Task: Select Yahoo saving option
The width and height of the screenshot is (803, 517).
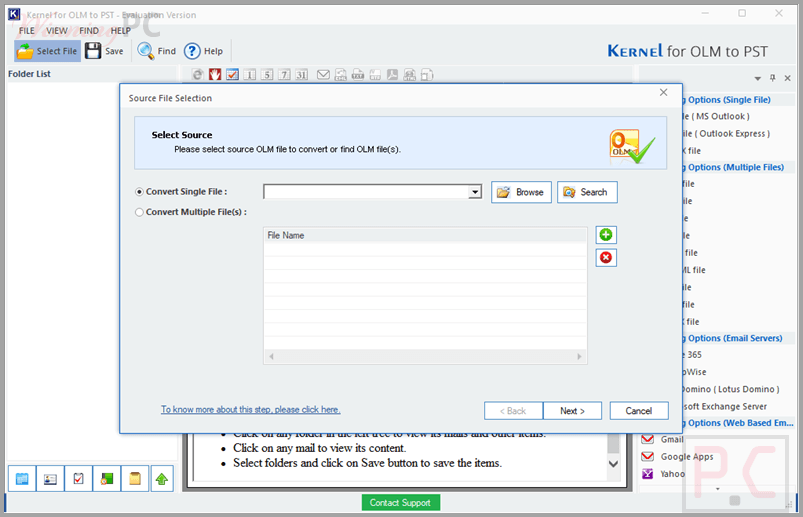Action: tap(663, 474)
